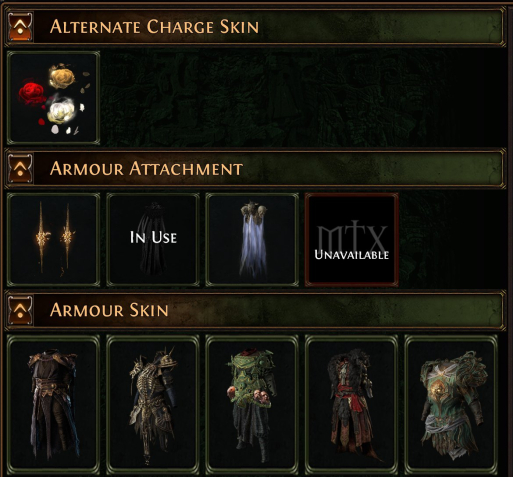The width and height of the screenshot is (513, 477).
Task: Collapse the Armour Attachment section
Action: (20, 168)
